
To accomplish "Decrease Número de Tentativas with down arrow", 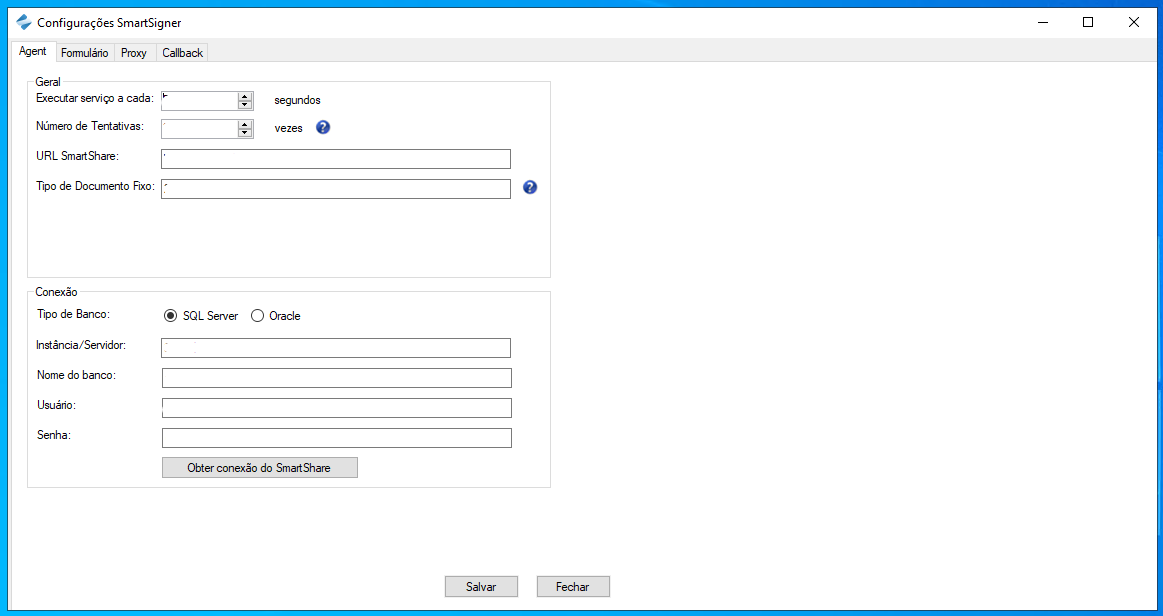I will click(245, 133).
